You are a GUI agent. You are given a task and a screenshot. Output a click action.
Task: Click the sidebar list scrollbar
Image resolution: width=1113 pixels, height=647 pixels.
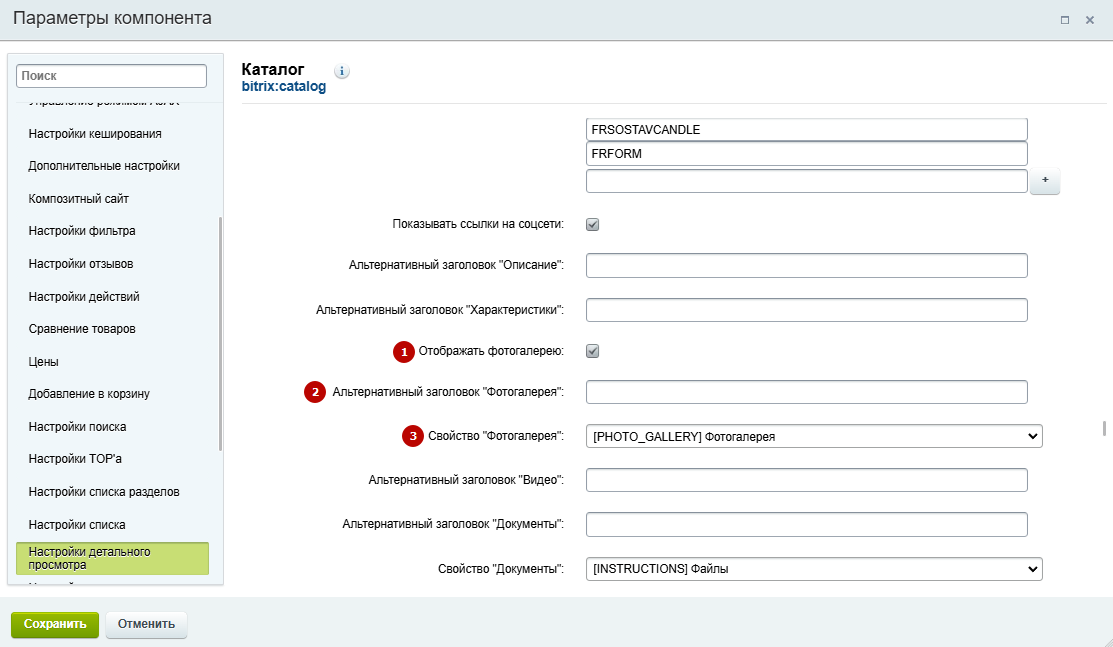220,334
